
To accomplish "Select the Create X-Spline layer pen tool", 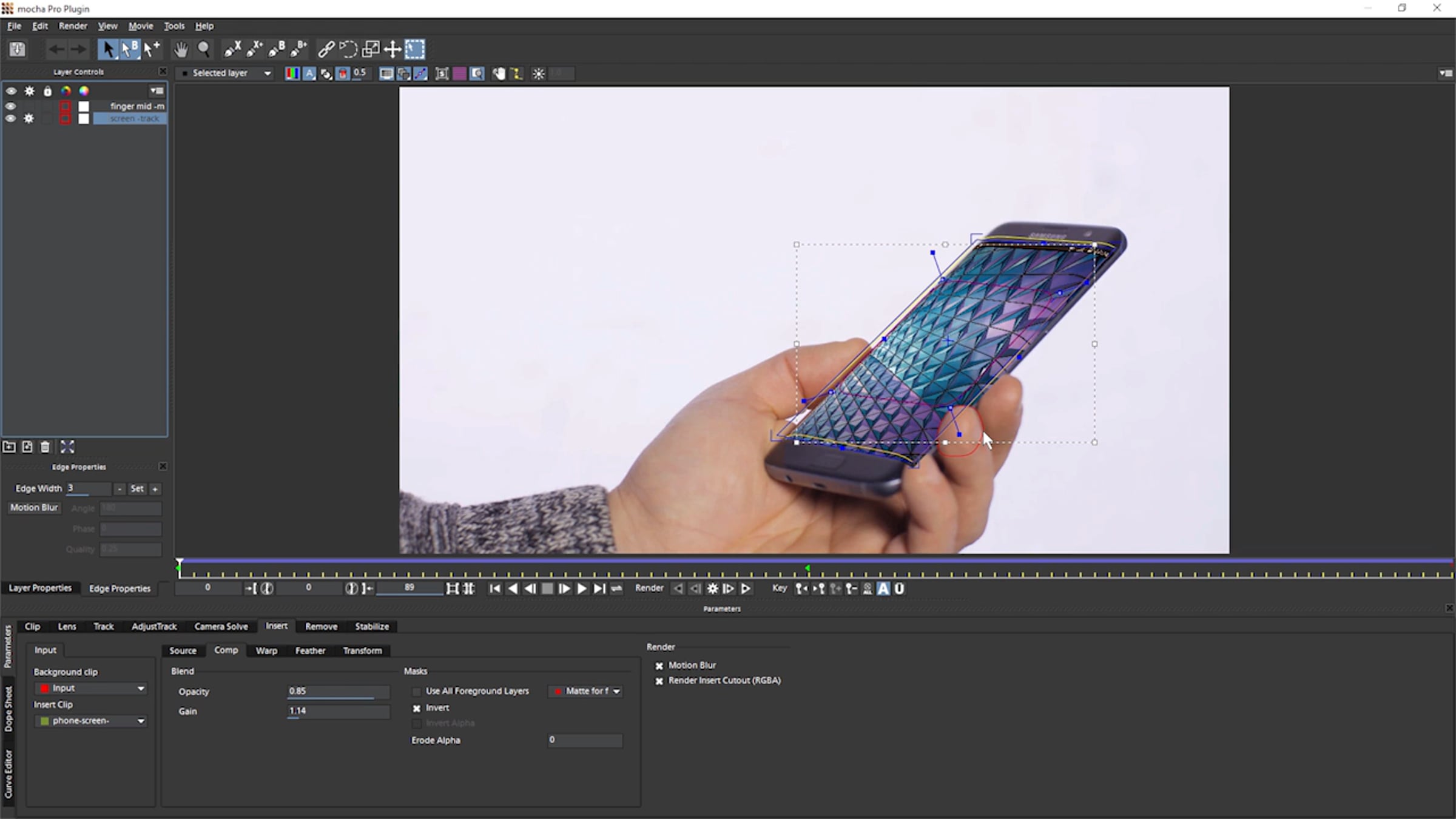I will point(232,49).
